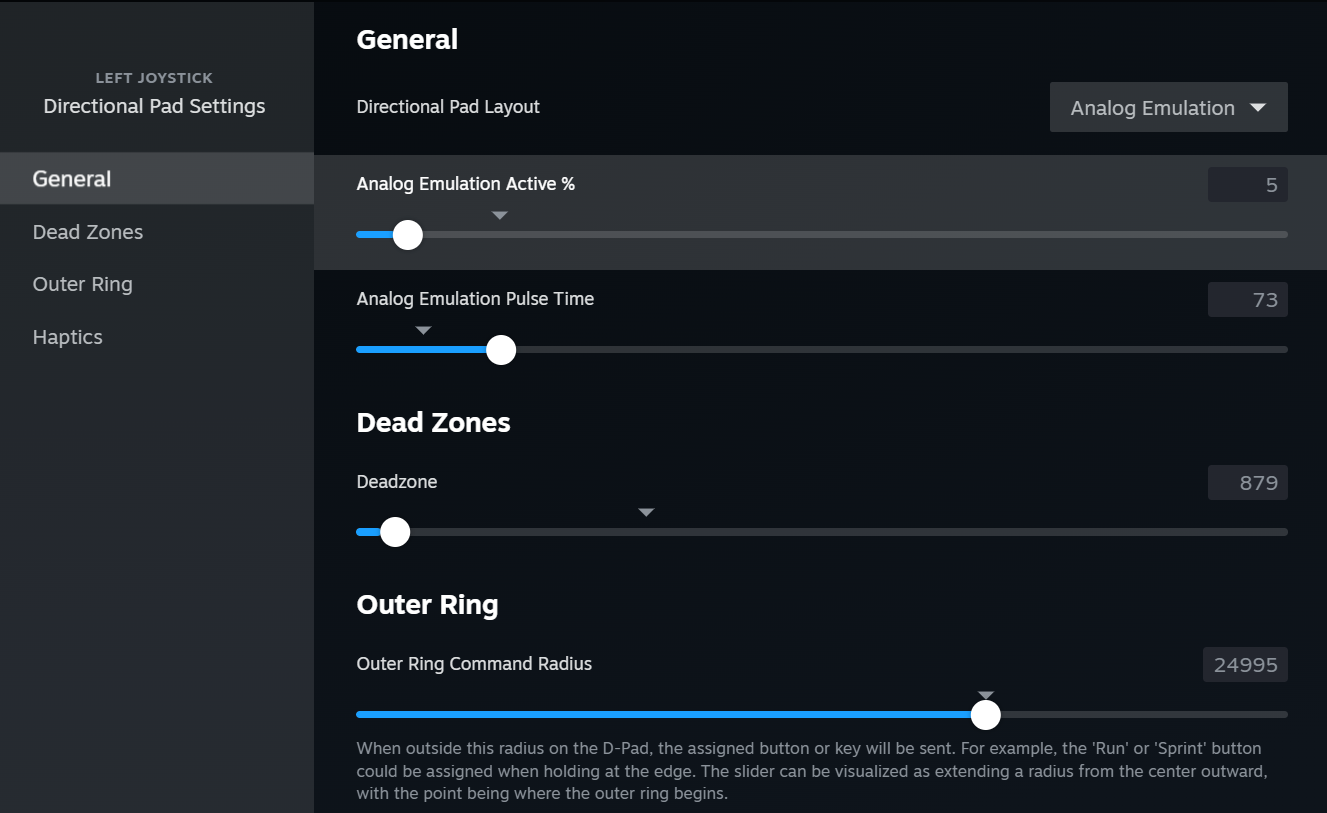Click default marker above Outer Ring Radius slider
This screenshot has width=1327, height=813.
986,695
